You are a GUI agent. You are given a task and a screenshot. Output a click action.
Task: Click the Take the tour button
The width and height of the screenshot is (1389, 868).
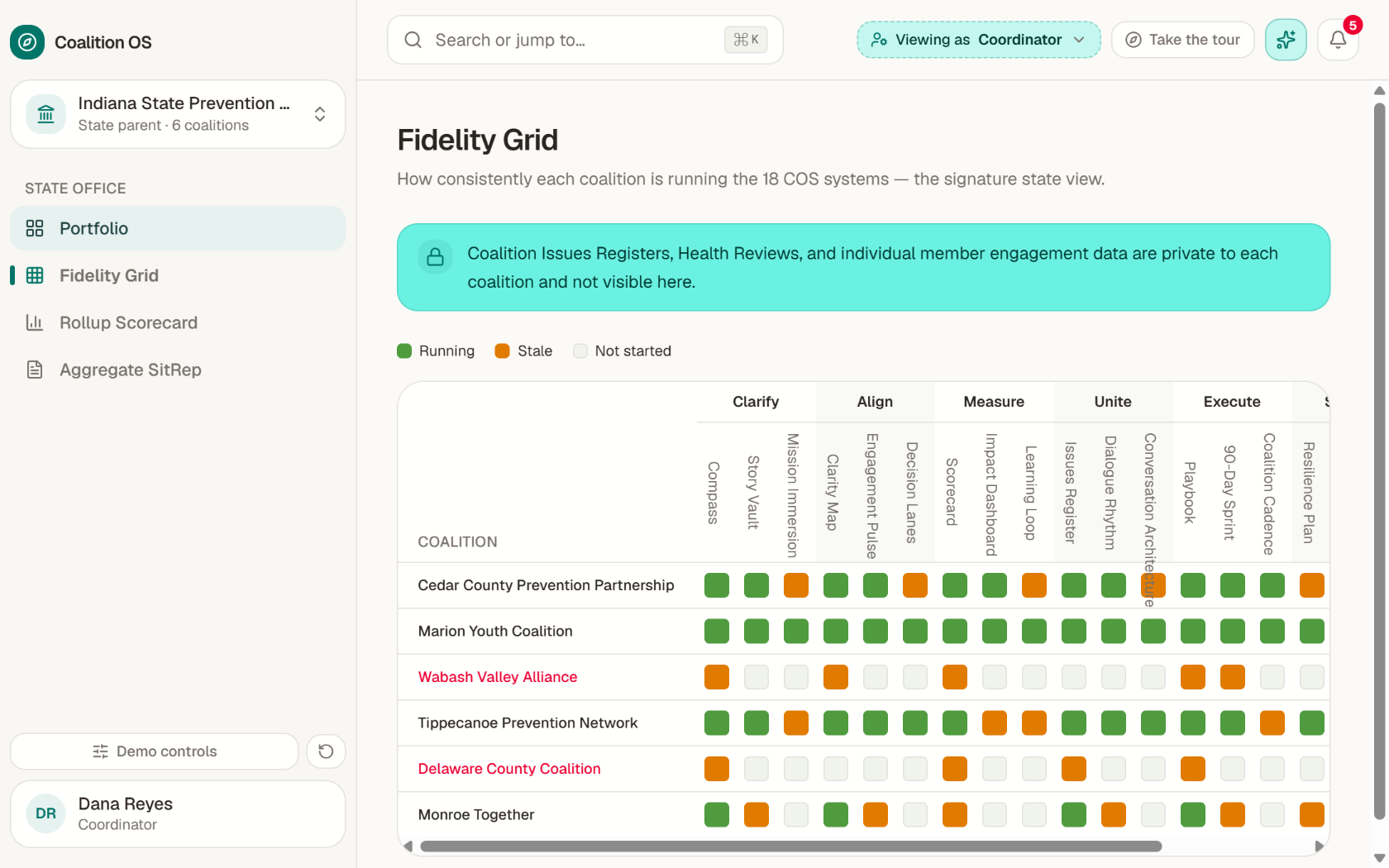[1183, 40]
